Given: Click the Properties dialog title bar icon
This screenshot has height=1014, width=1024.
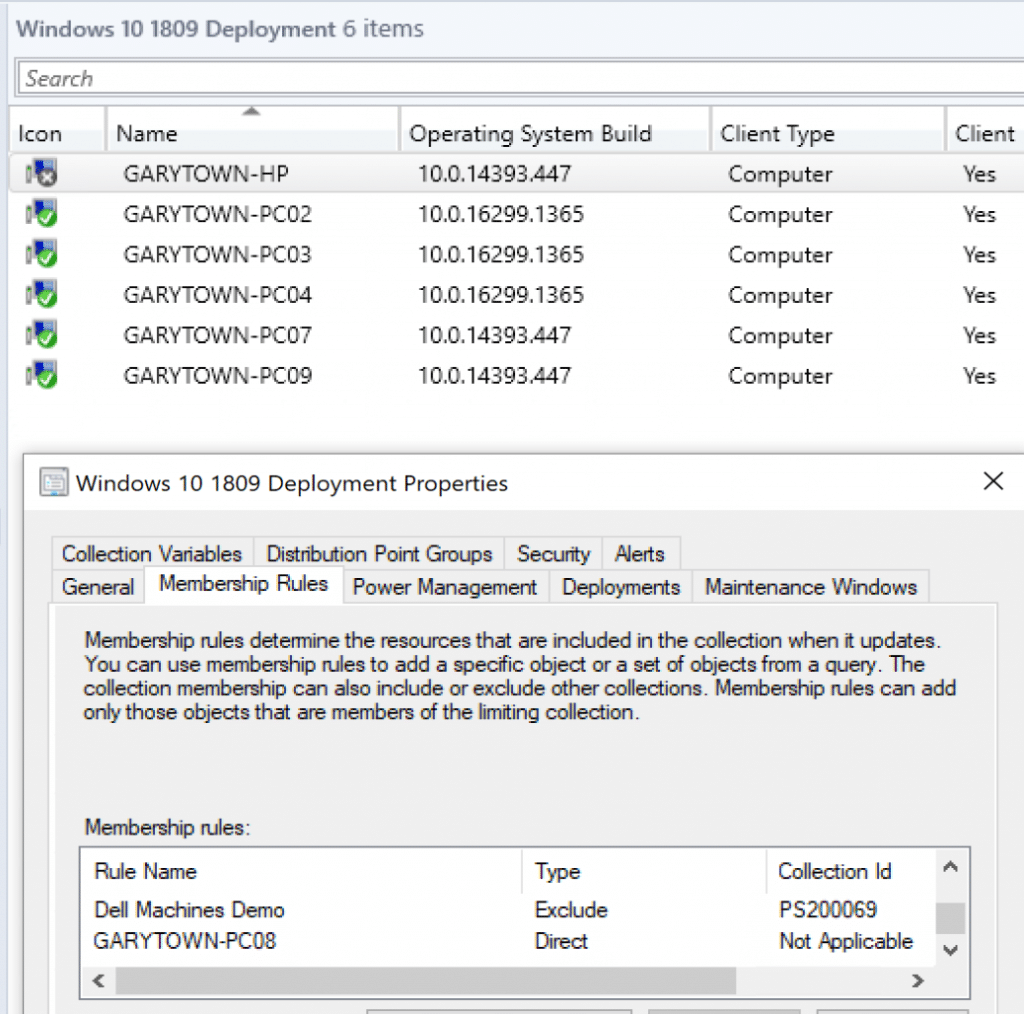Looking at the screenshot, I should coord(53,483).
